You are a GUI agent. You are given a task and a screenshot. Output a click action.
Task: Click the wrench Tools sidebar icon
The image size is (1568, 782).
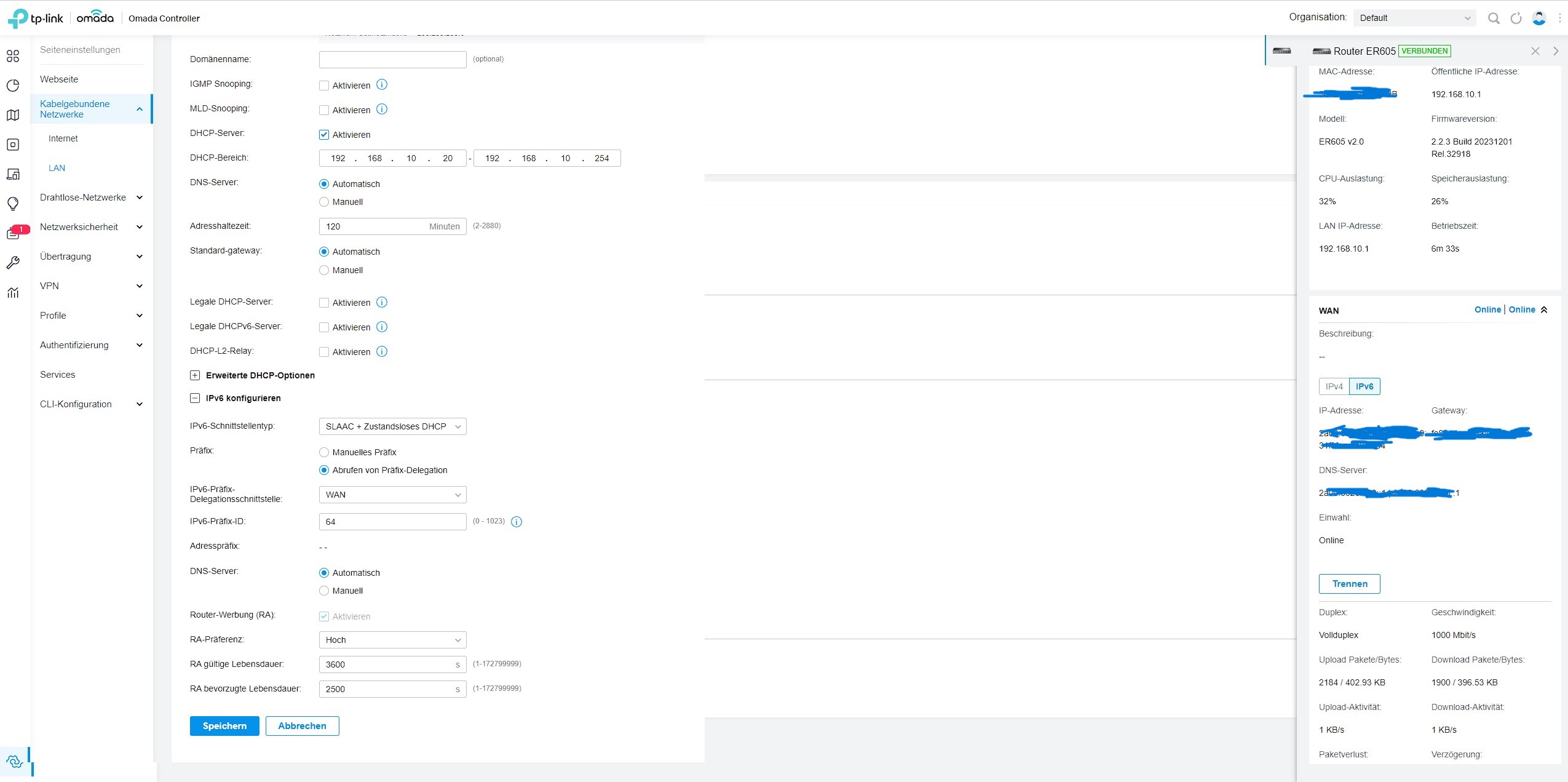[13, 263]
